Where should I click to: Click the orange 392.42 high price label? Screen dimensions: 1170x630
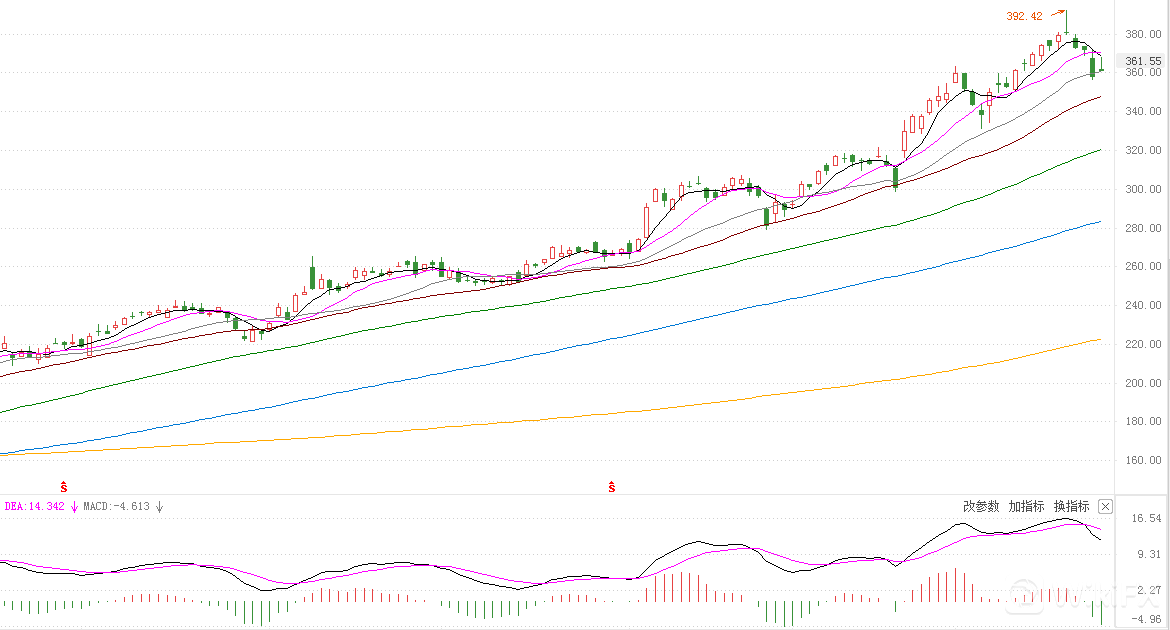click(x=1024, y=16)
